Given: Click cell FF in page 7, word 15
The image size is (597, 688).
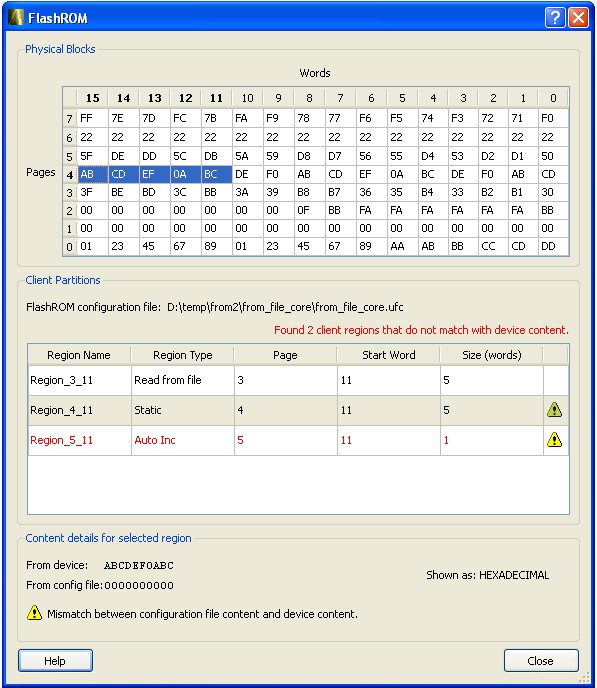Looking at the screenshot, I should [93, 118].
